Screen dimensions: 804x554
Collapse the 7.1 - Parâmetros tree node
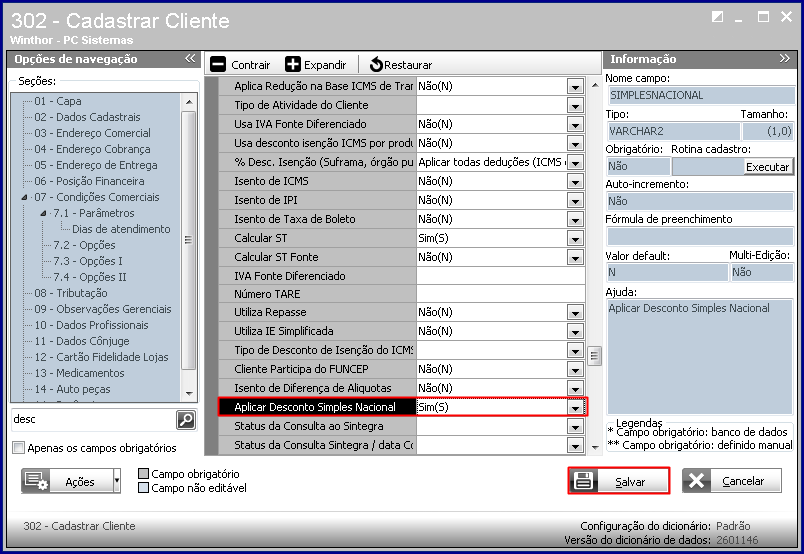tap(44, 213)
